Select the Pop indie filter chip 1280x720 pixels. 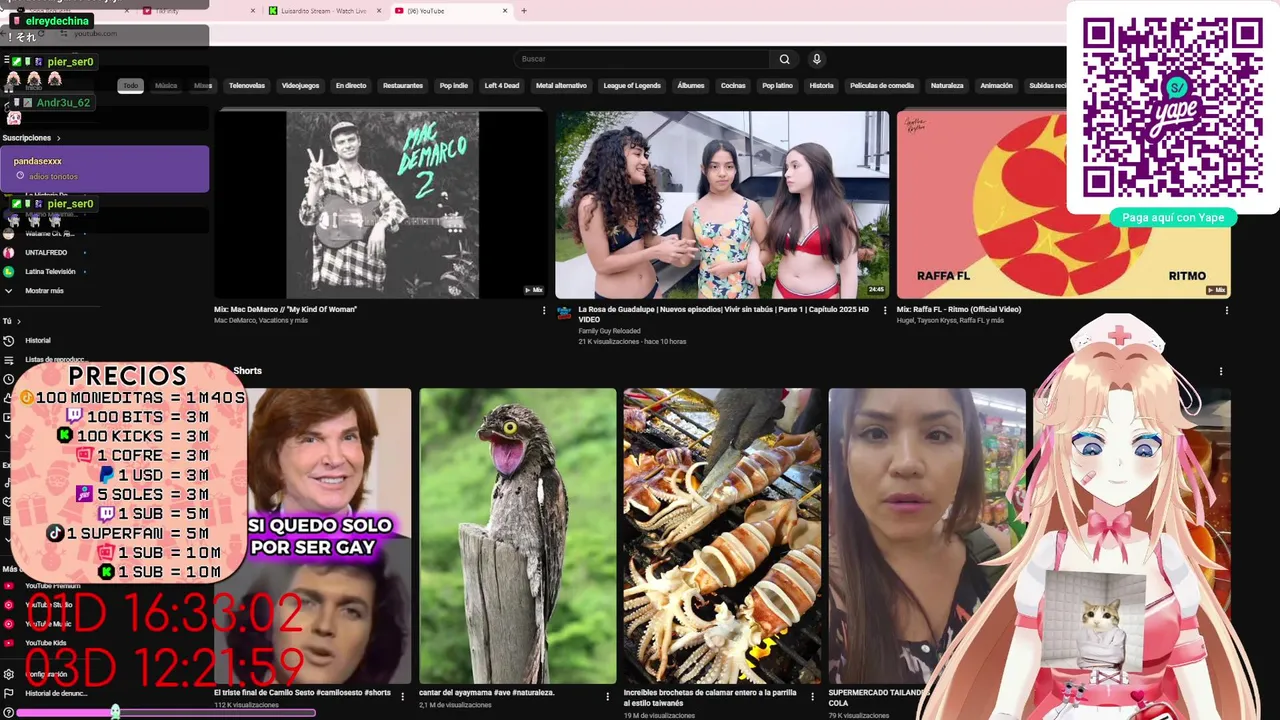point(454,86)
